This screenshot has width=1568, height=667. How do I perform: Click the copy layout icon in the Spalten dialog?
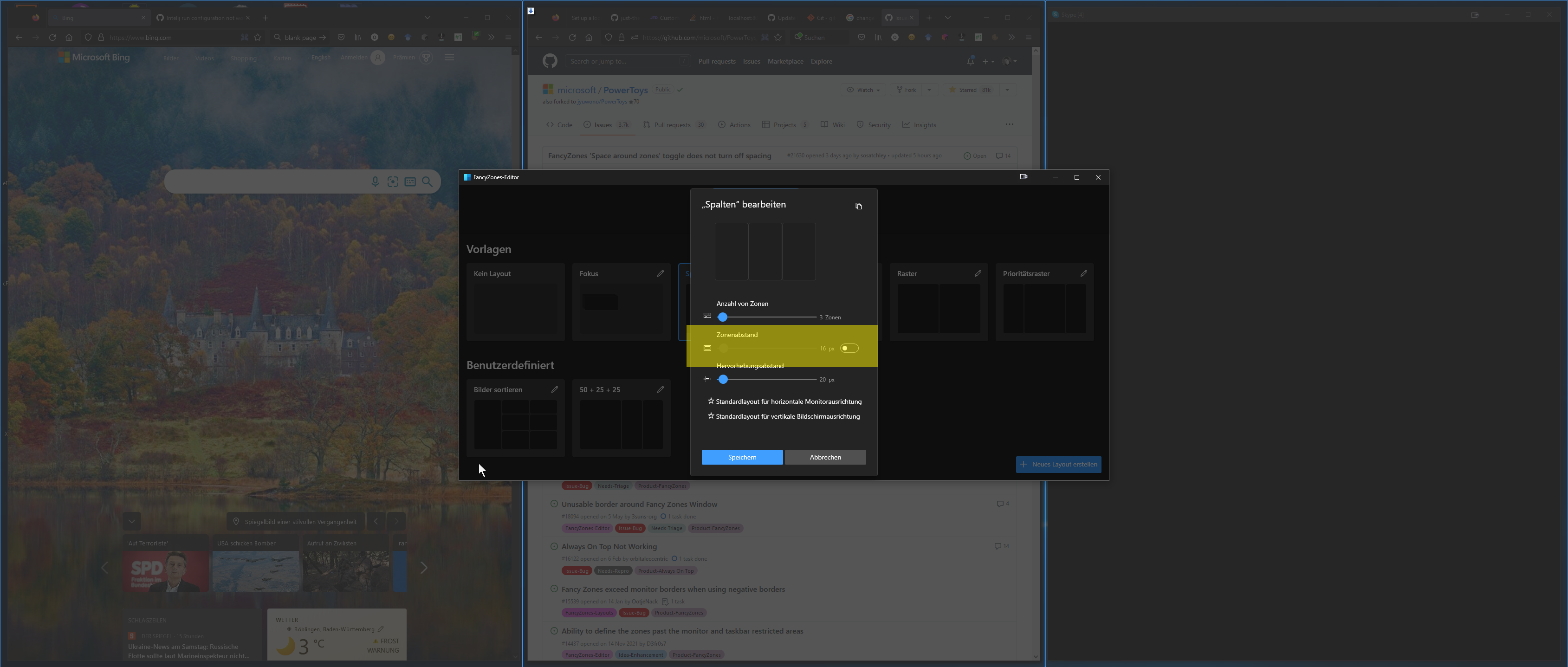[859, 206]
